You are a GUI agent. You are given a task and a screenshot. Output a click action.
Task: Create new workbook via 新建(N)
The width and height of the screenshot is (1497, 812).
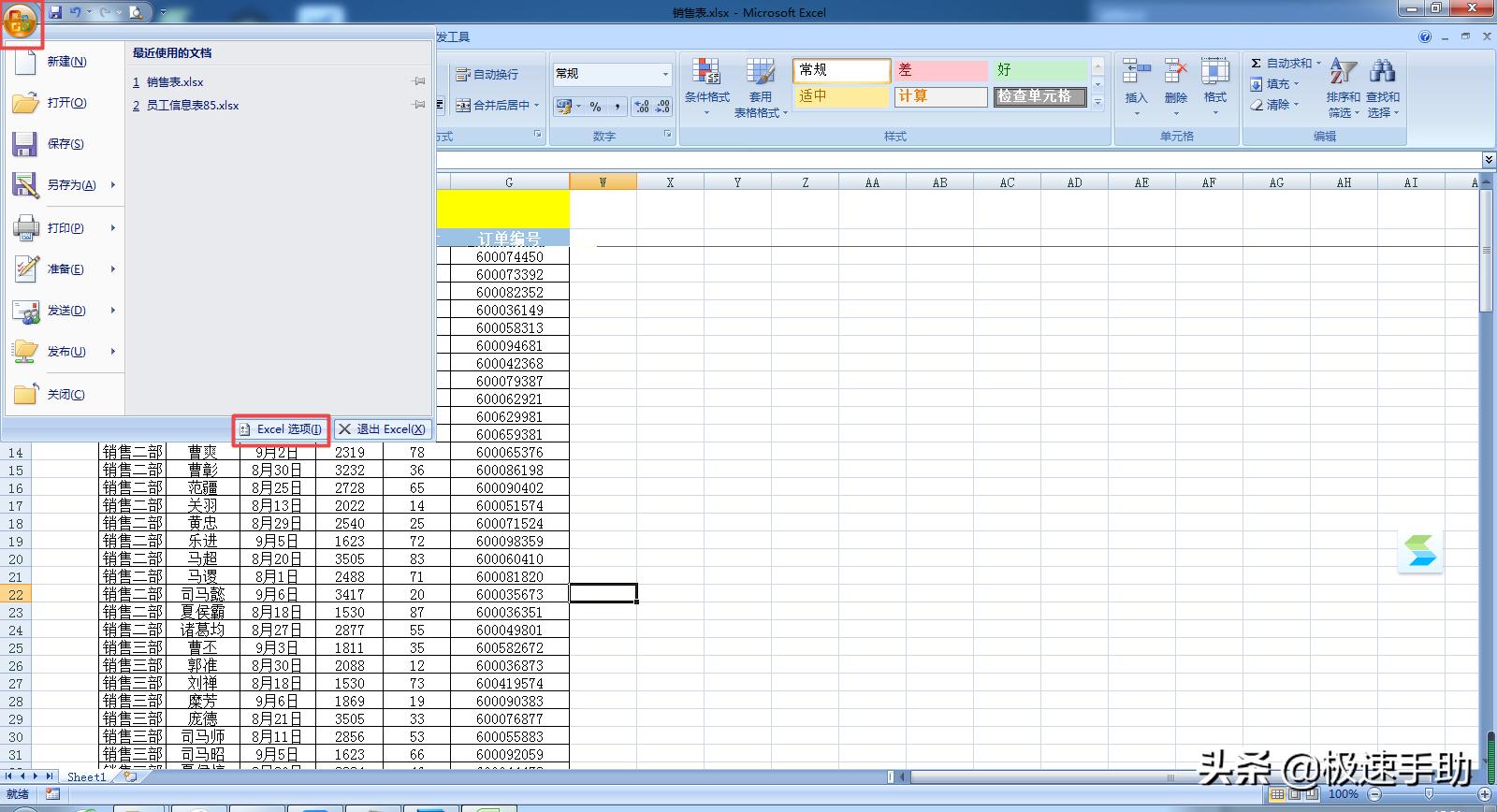click(x=63, y=62)
